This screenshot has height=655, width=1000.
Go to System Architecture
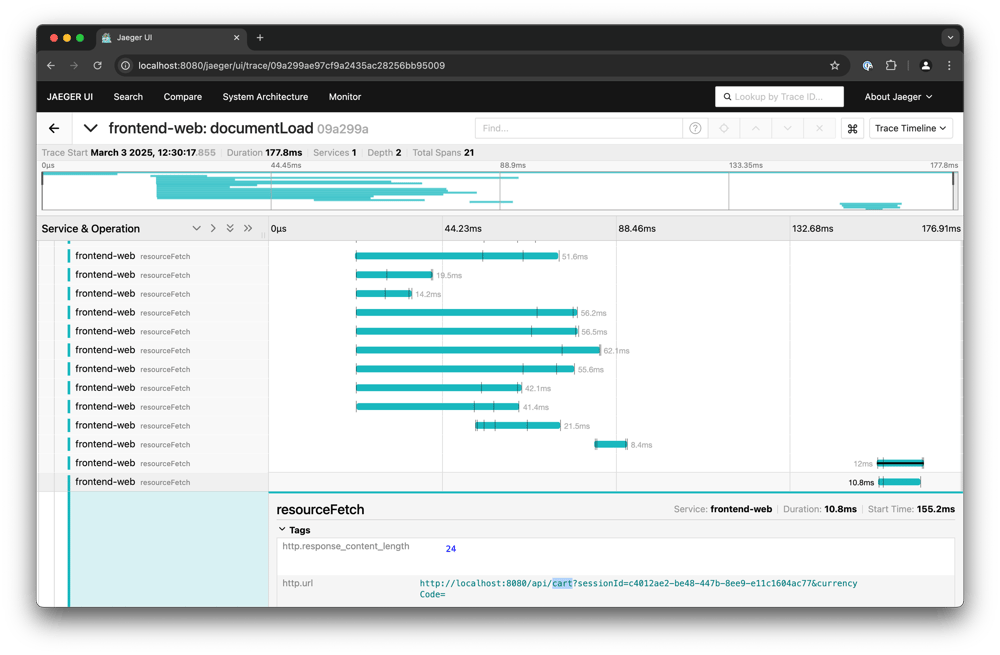coord(265,97)
